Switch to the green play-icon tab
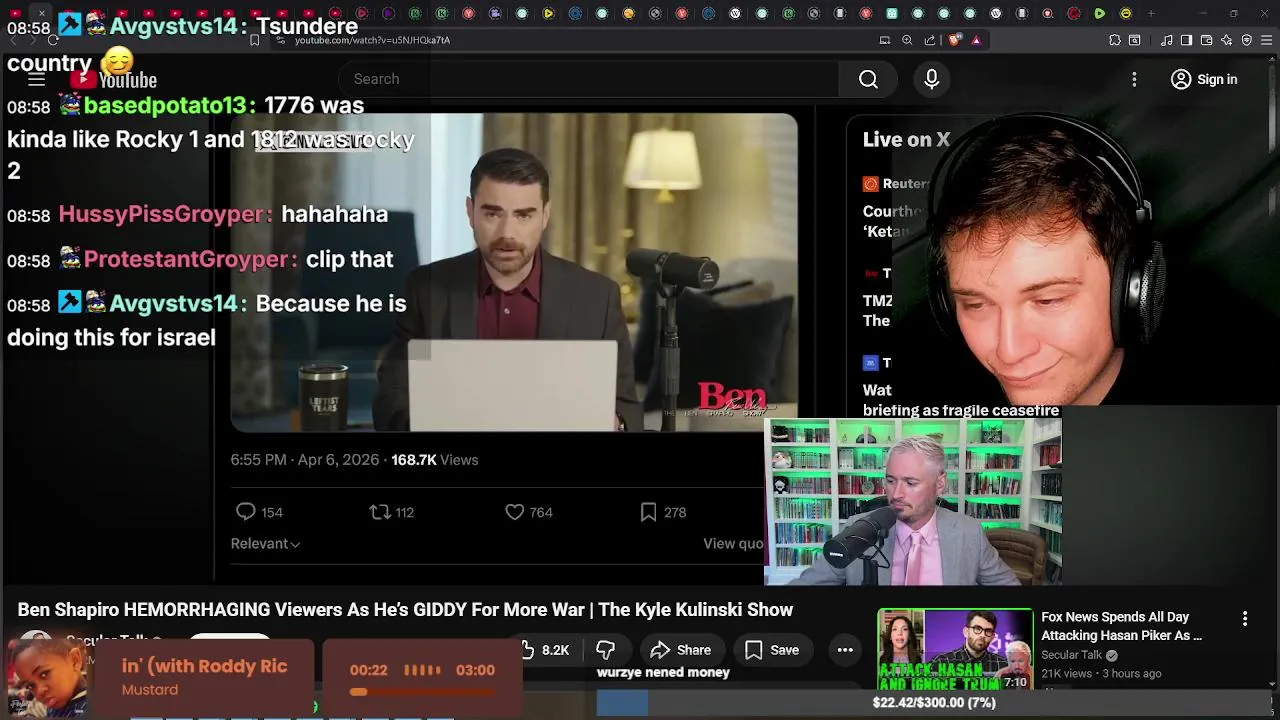The width and height of the screenshot is (1280, 720). [x=1100, y=14]
